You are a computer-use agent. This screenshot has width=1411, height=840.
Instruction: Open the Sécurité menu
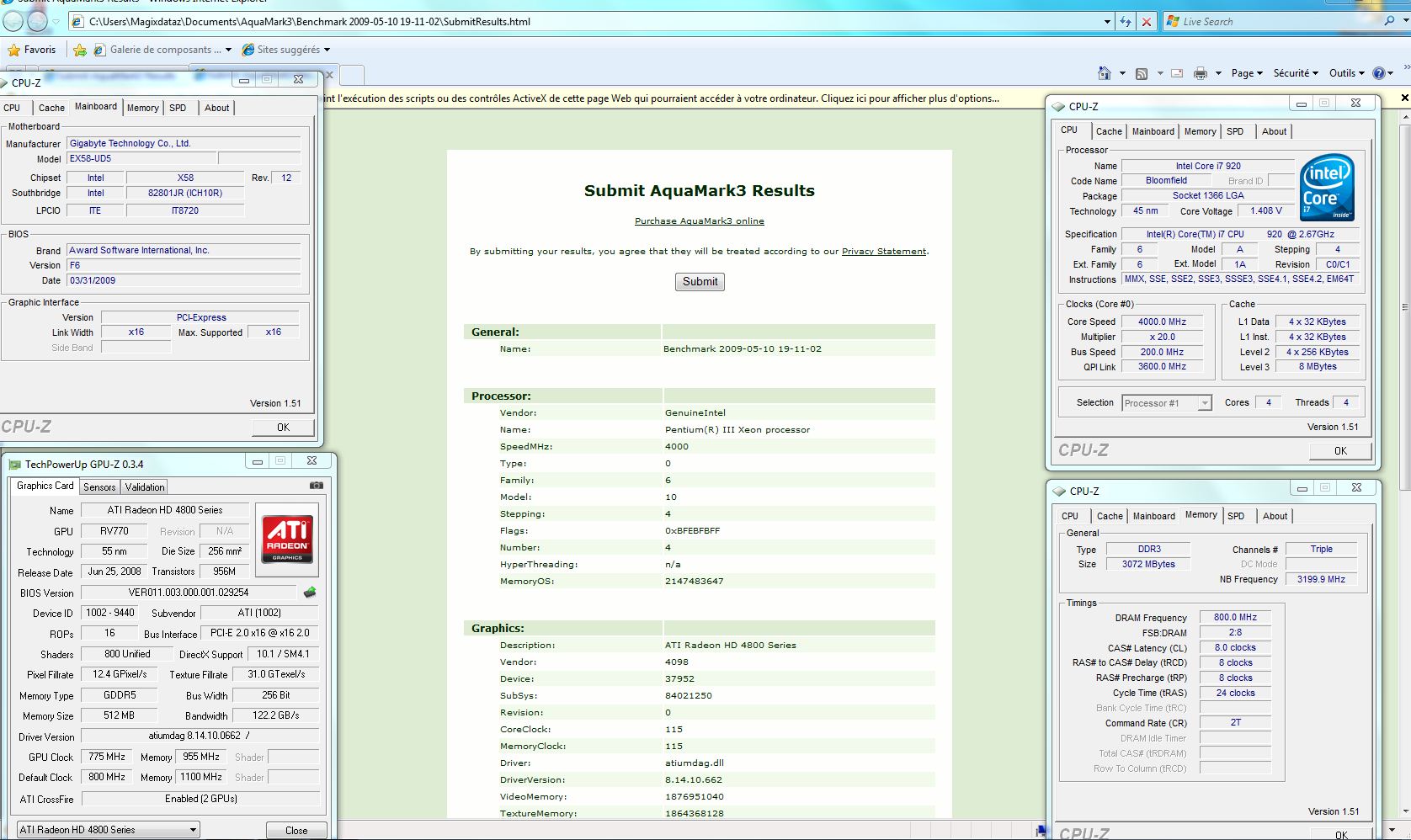1296,73
